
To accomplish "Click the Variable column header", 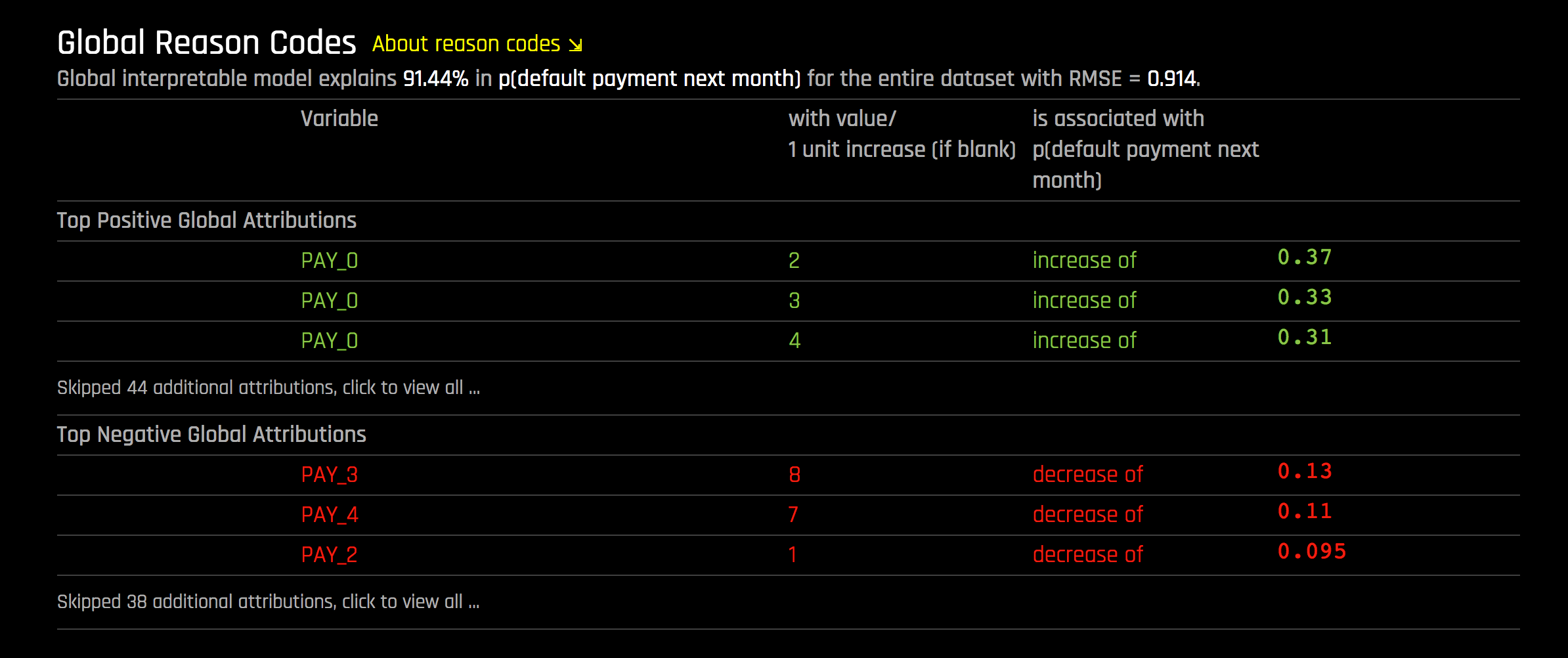I will 339,119.
